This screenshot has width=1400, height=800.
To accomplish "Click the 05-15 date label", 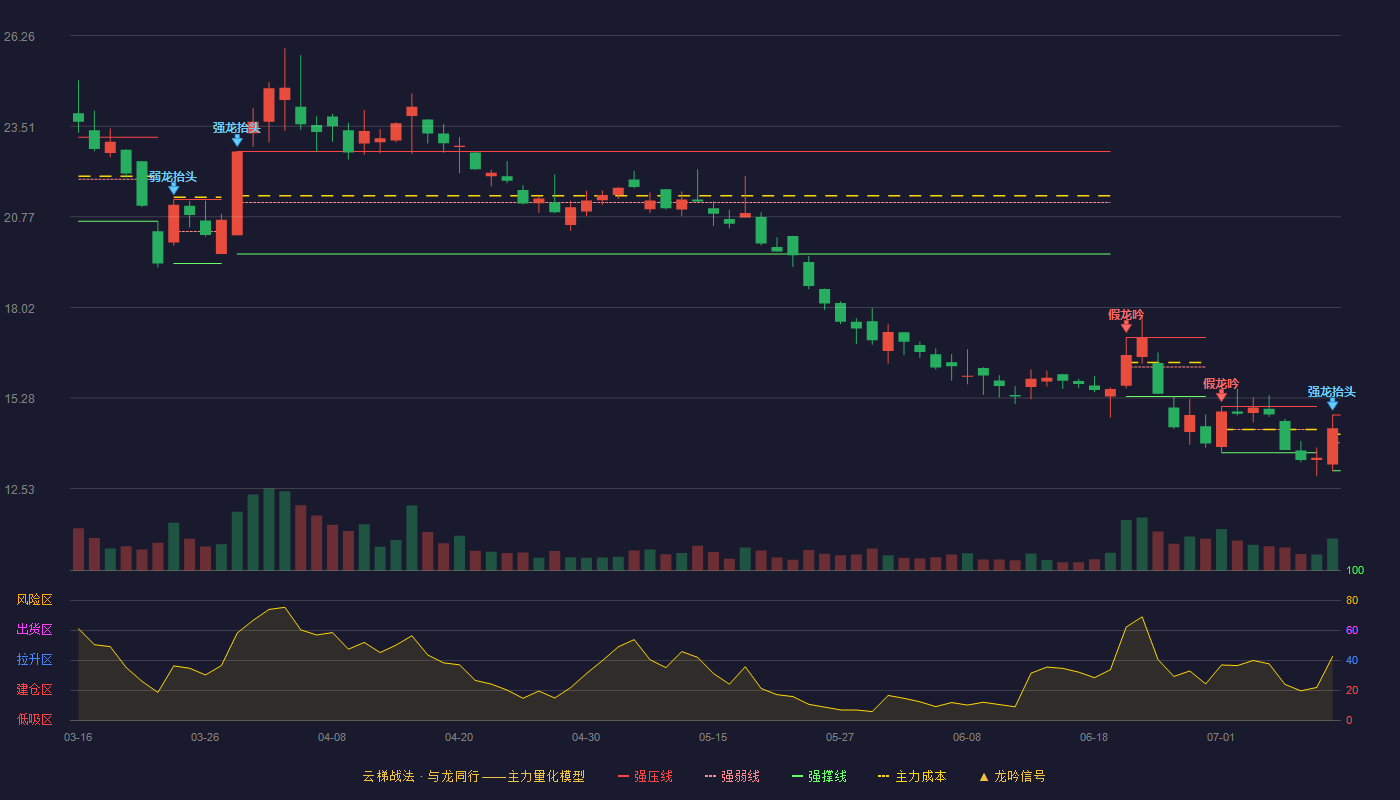I will [713, 737].
